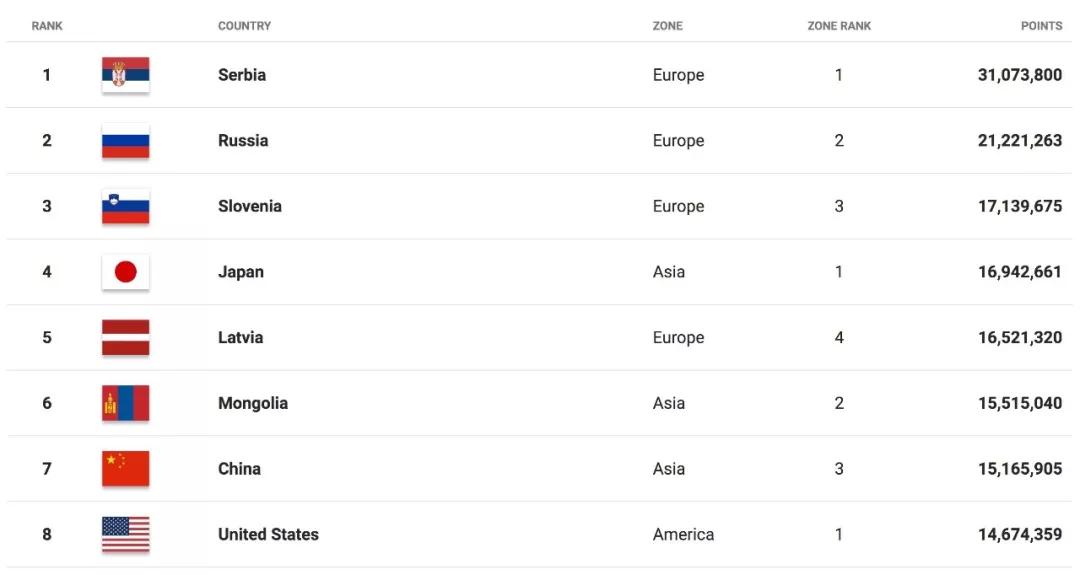Select United States' America zone cell
Image resolution: width=1080 pixels, height=575 pixels.
click(x=683, y=535)
